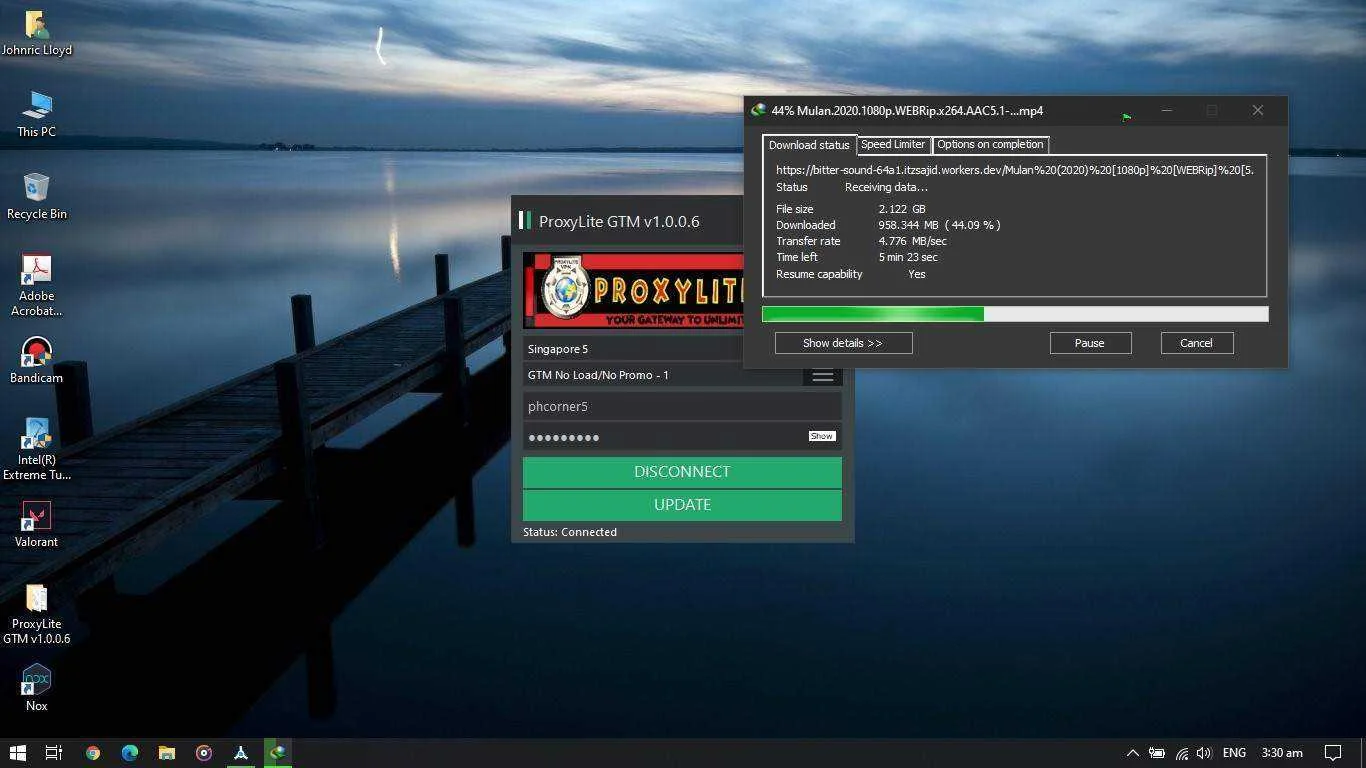Close the IDM download window

tap(1258, 111)
